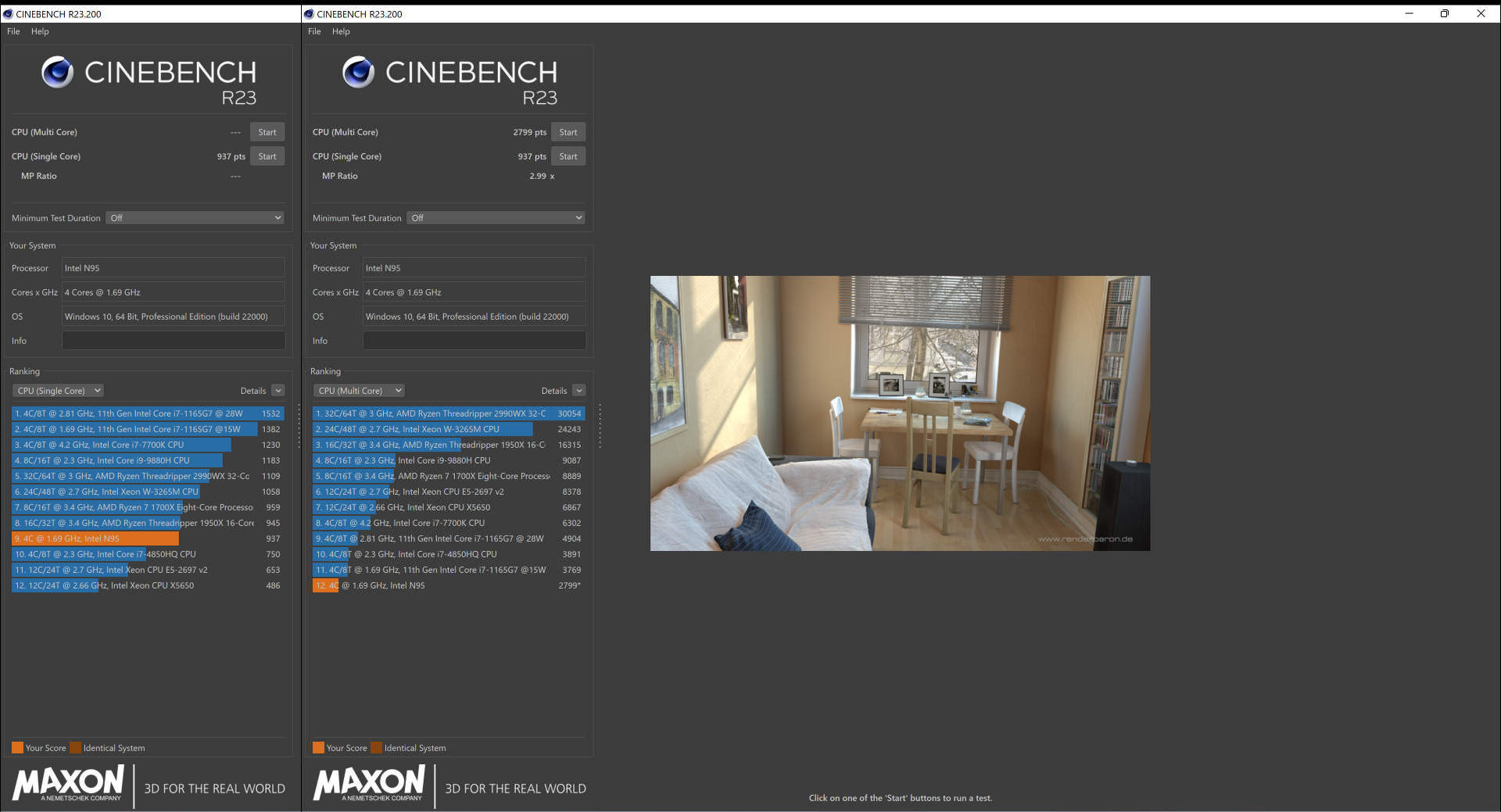Click the Maxon logo in left window
1501x812 pixels.
pyautogui.click(x=68, y=783)
